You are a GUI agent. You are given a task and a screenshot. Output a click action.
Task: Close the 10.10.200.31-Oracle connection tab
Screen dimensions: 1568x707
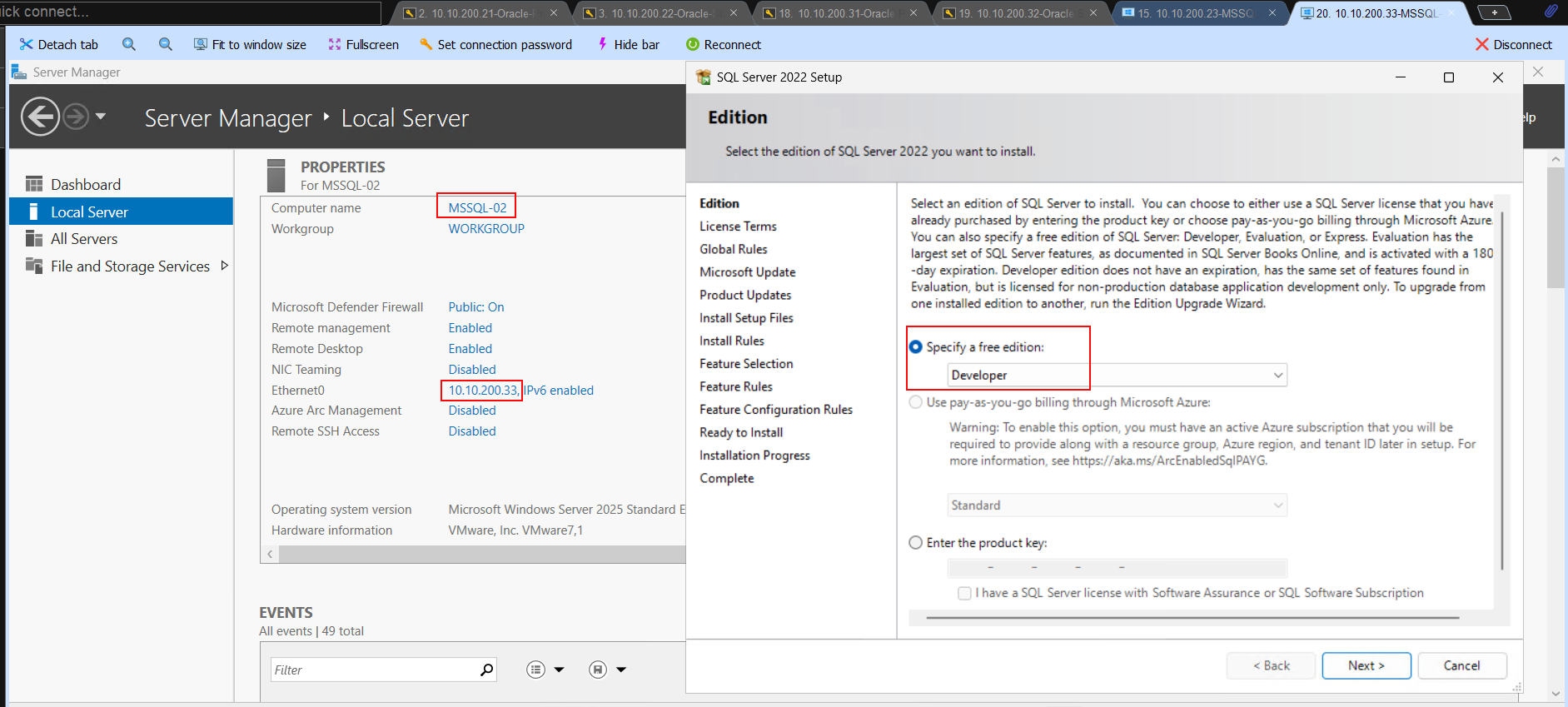[x=913, y=13]
